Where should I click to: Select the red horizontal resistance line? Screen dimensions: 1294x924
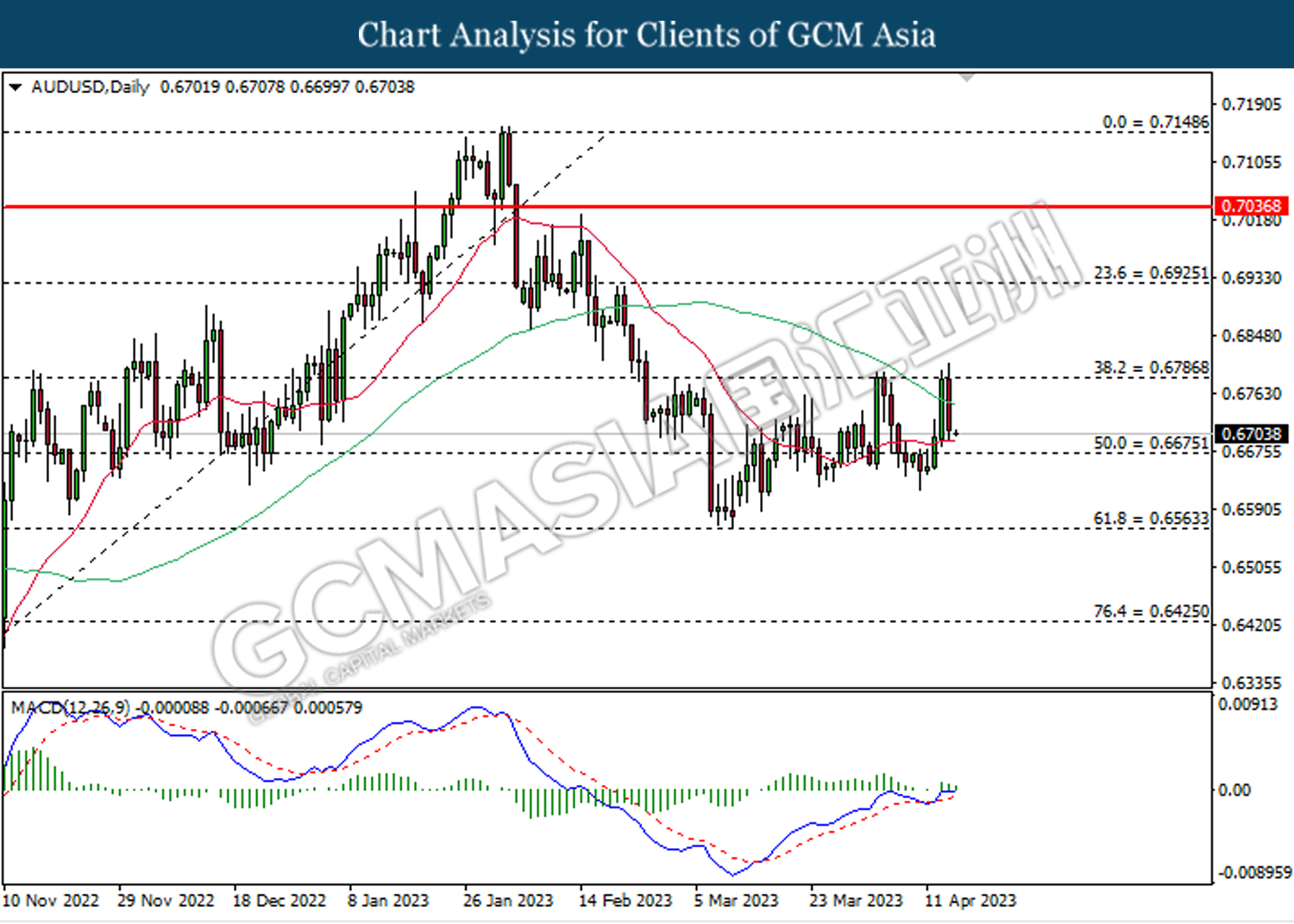pyautogui.click(x=607, y=207)
